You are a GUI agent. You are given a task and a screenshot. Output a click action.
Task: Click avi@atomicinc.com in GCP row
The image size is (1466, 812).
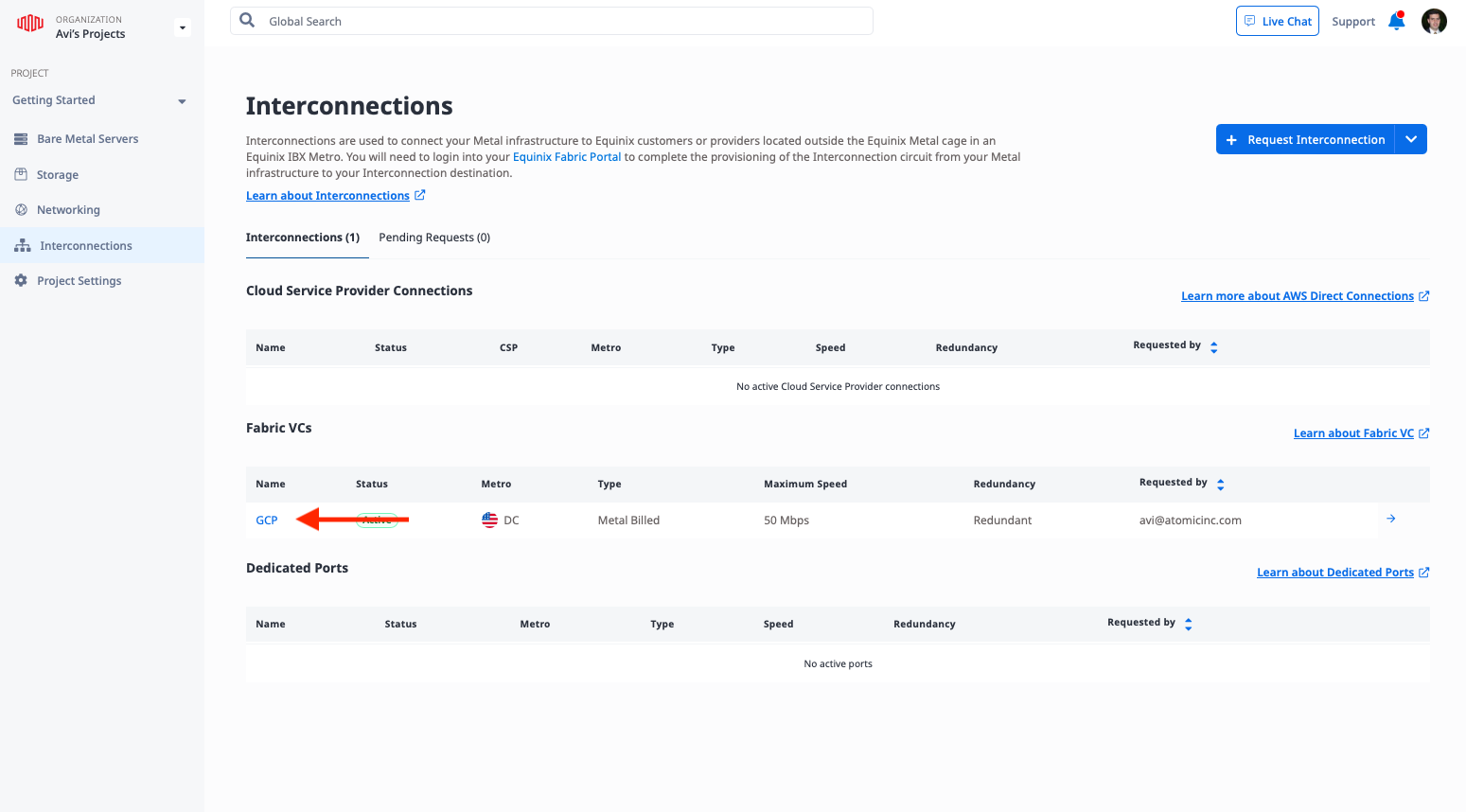1191,521
